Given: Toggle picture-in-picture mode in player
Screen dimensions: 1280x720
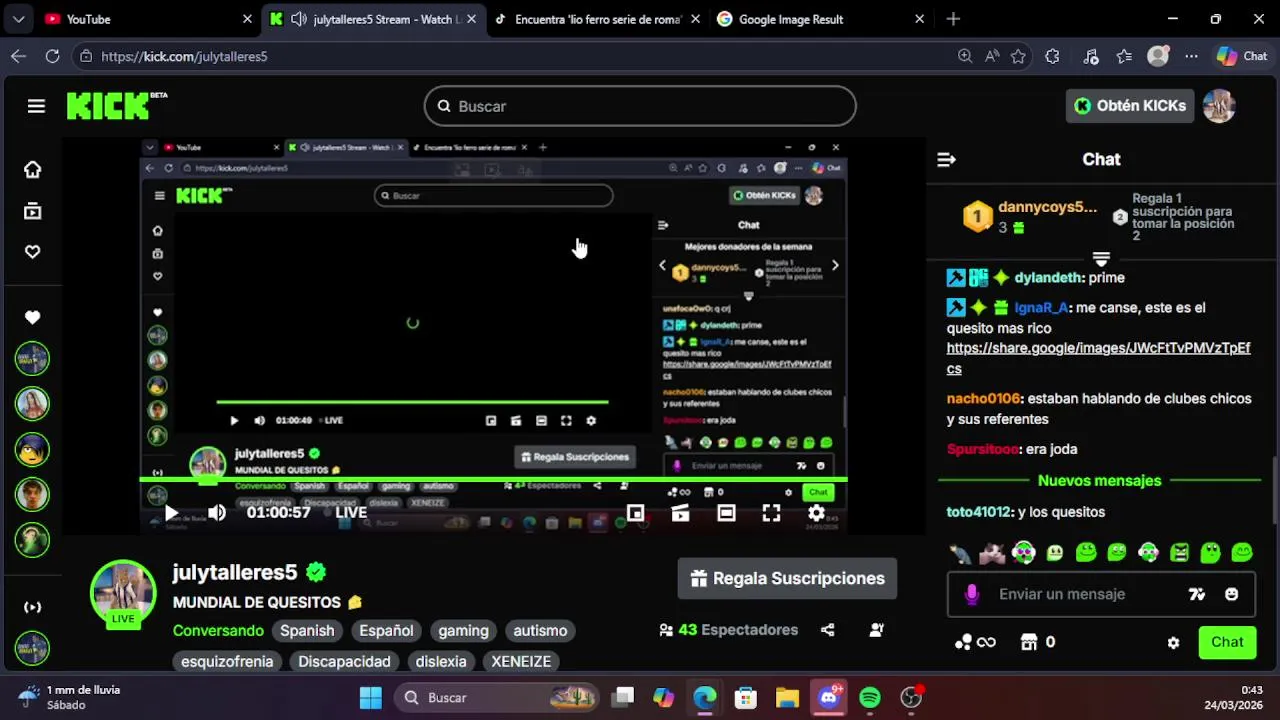Looking at the screenshot, I should point(635,513).
